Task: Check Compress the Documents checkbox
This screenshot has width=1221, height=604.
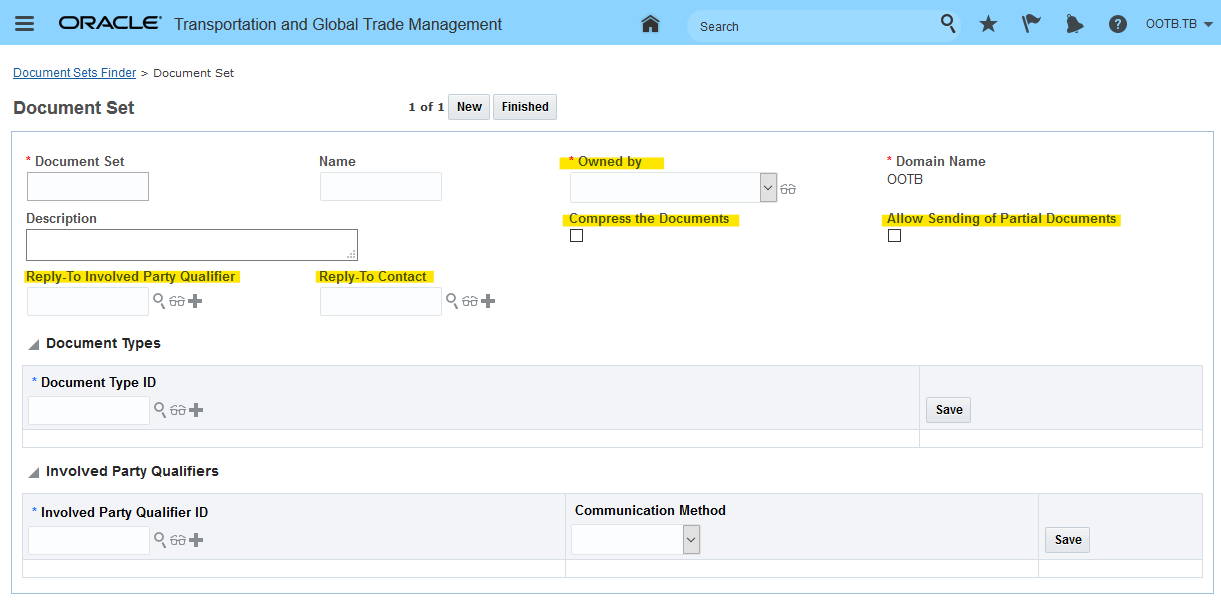Action: (576, 236)
